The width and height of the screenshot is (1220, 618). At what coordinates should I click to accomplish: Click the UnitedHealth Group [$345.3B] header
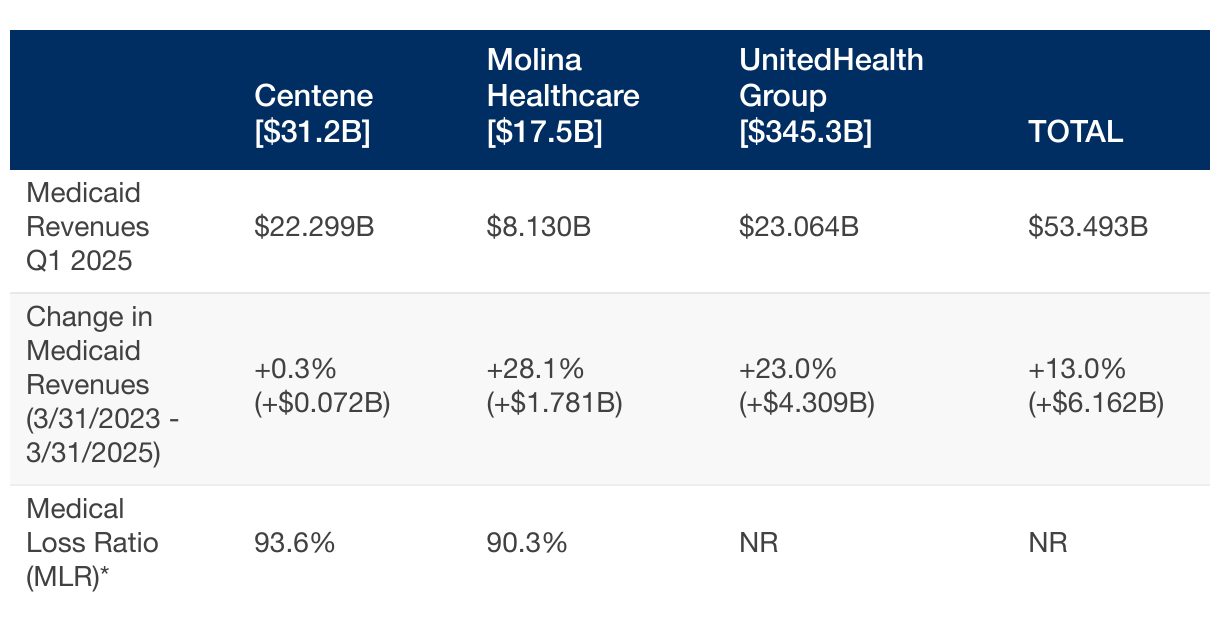[x=831, y=96]
